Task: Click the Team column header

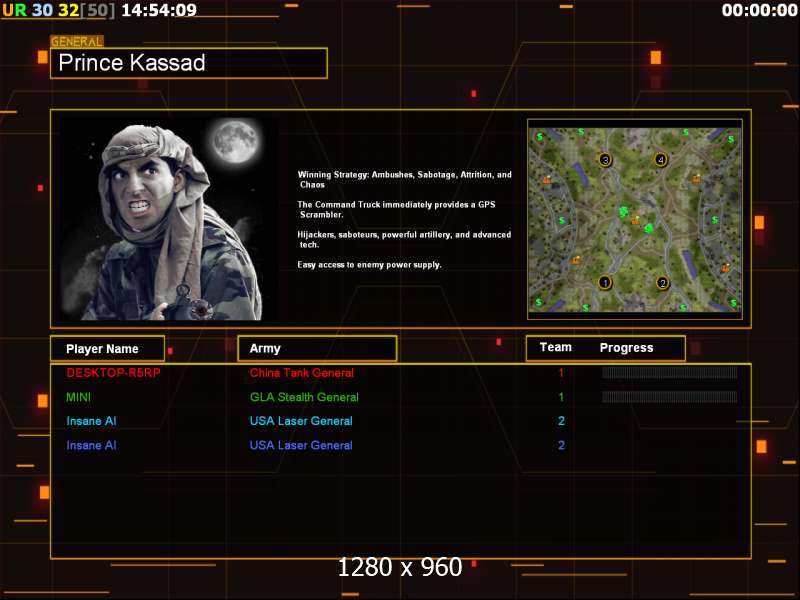Action: [556, 347]
